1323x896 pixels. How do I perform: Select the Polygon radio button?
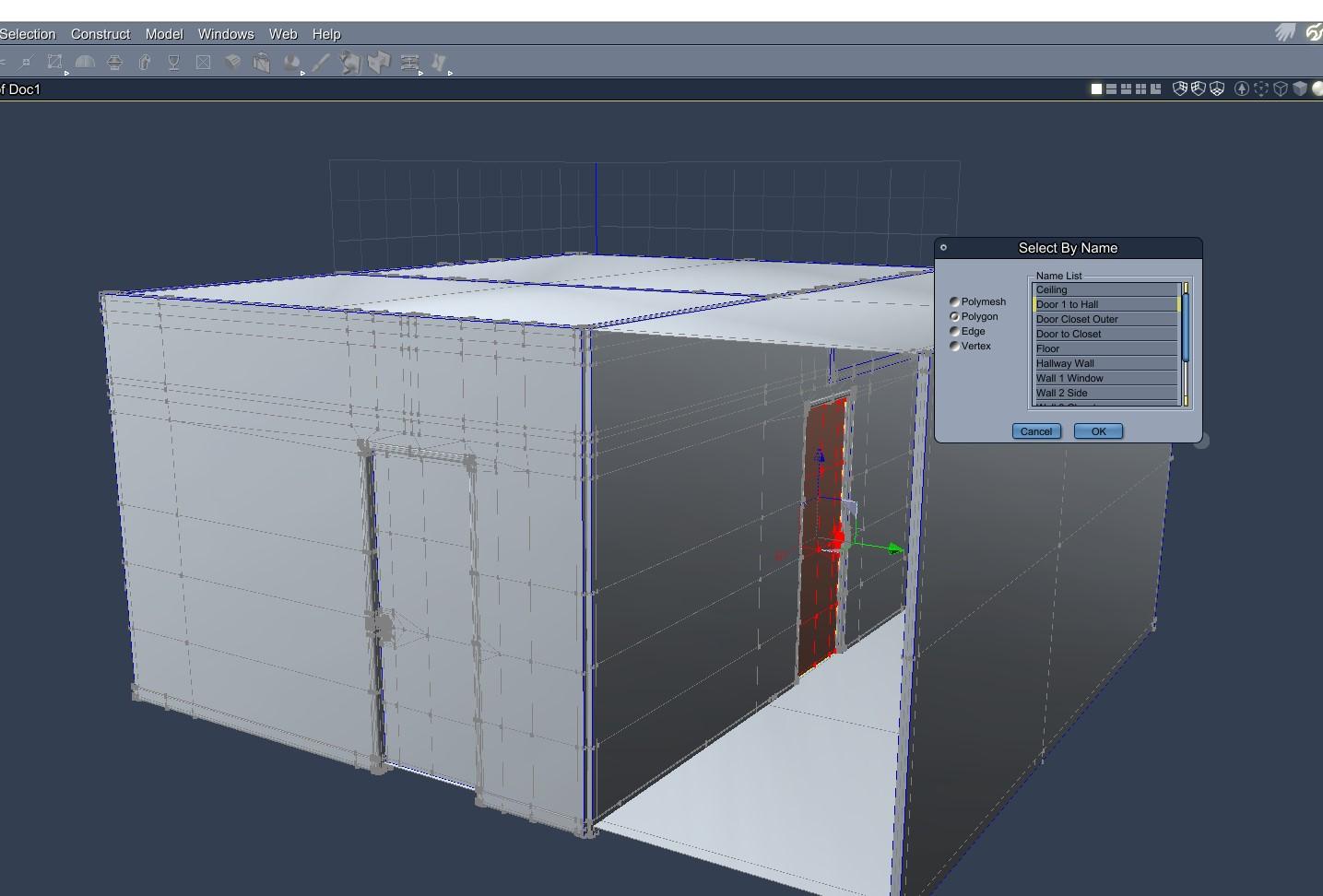point(954,316)
